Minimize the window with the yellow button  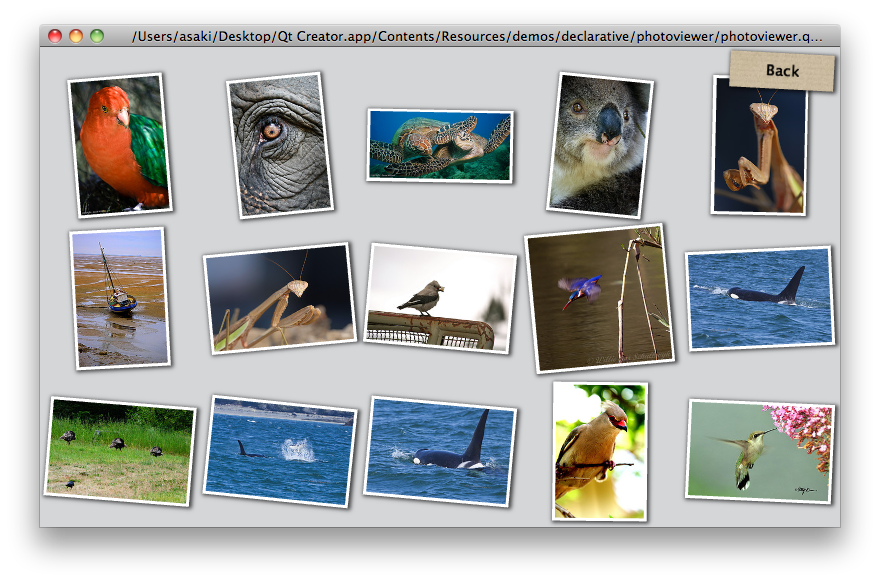click(76, 36)
